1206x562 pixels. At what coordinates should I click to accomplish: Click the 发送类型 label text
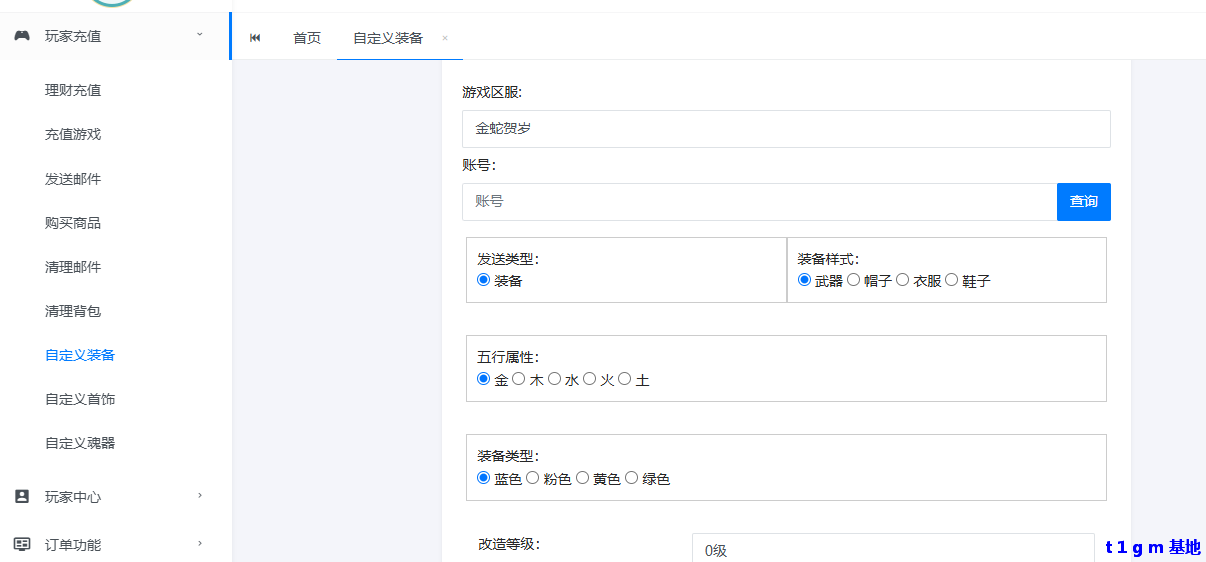pyautogui.click(x=508, y=259)
